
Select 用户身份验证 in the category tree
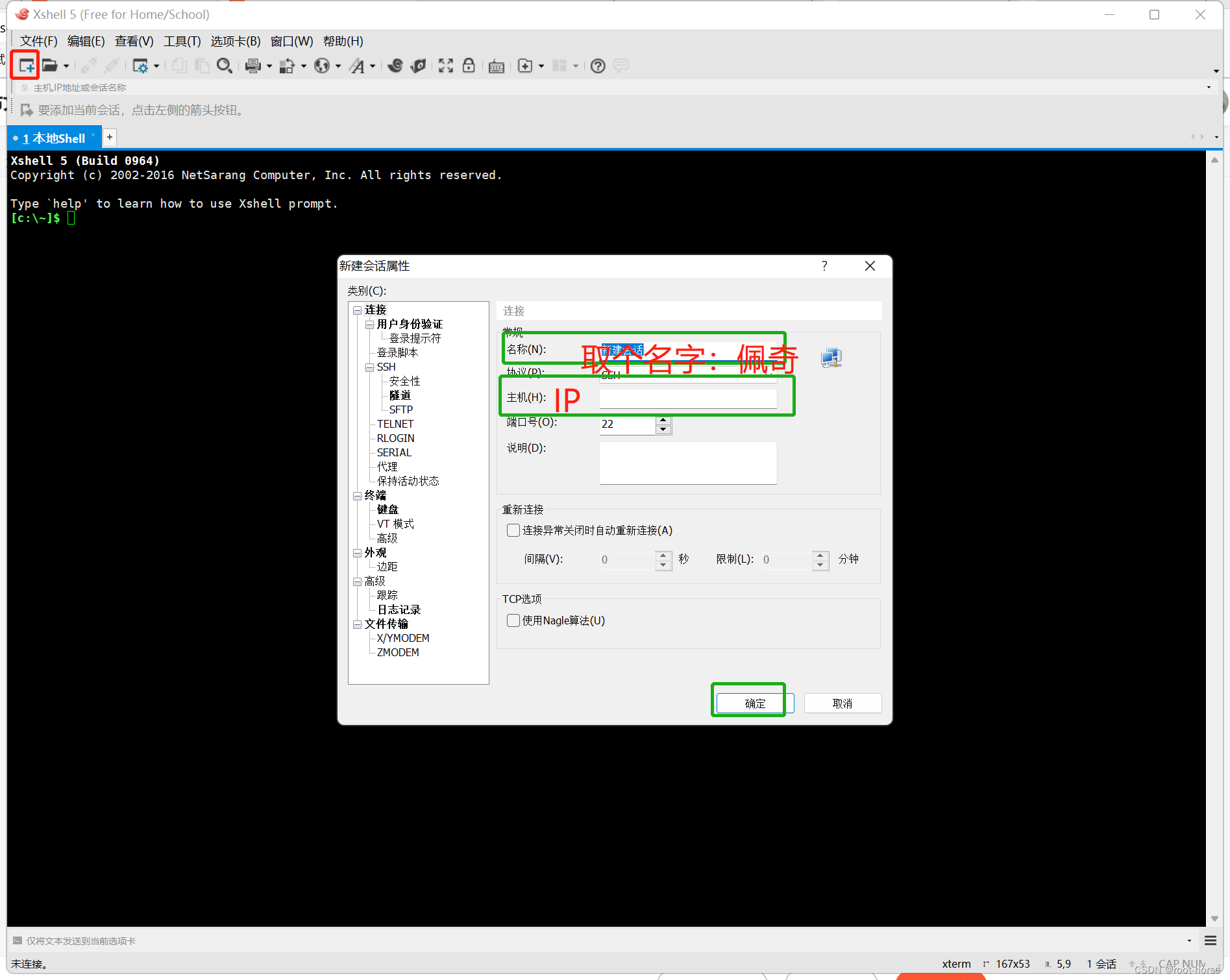(410, 324)
